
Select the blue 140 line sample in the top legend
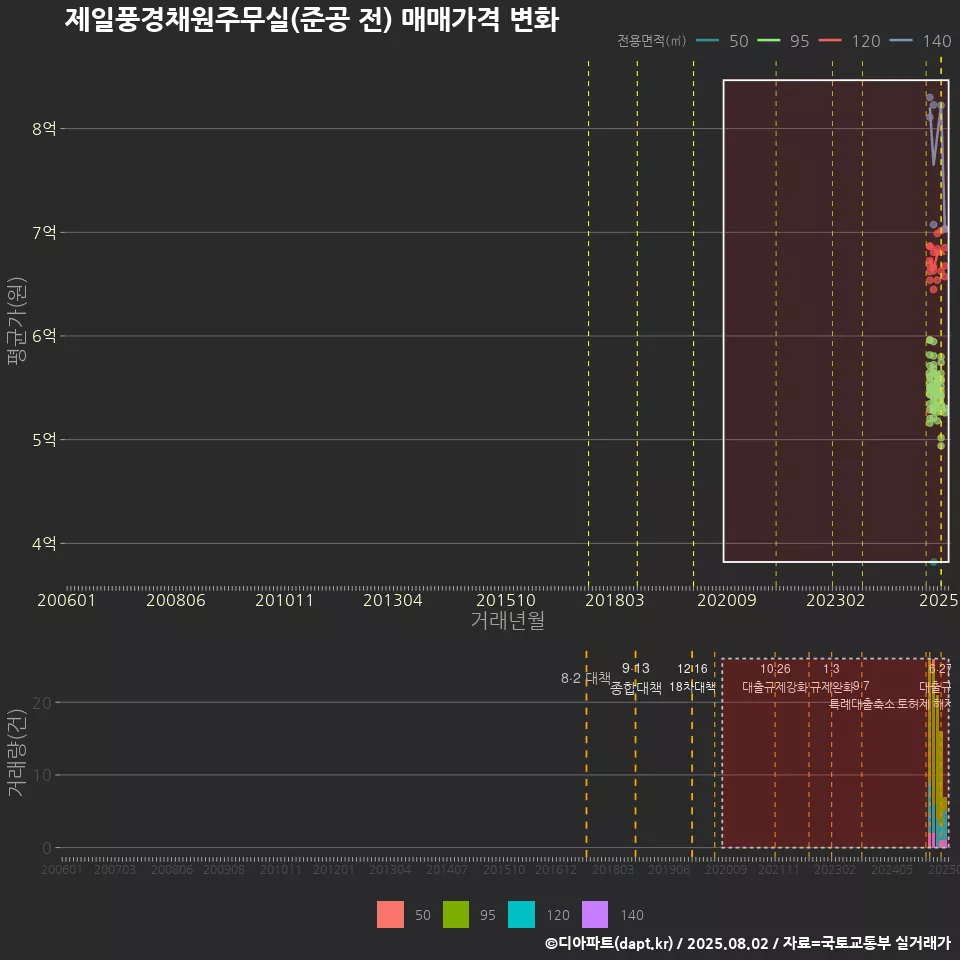901,40
